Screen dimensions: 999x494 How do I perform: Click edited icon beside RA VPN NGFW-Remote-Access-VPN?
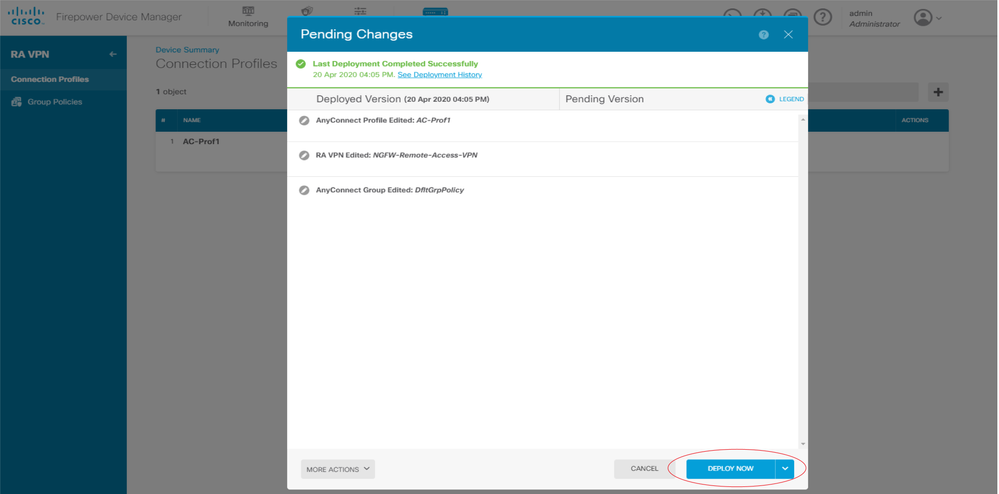pyautogui.click(x=305, y=155)
